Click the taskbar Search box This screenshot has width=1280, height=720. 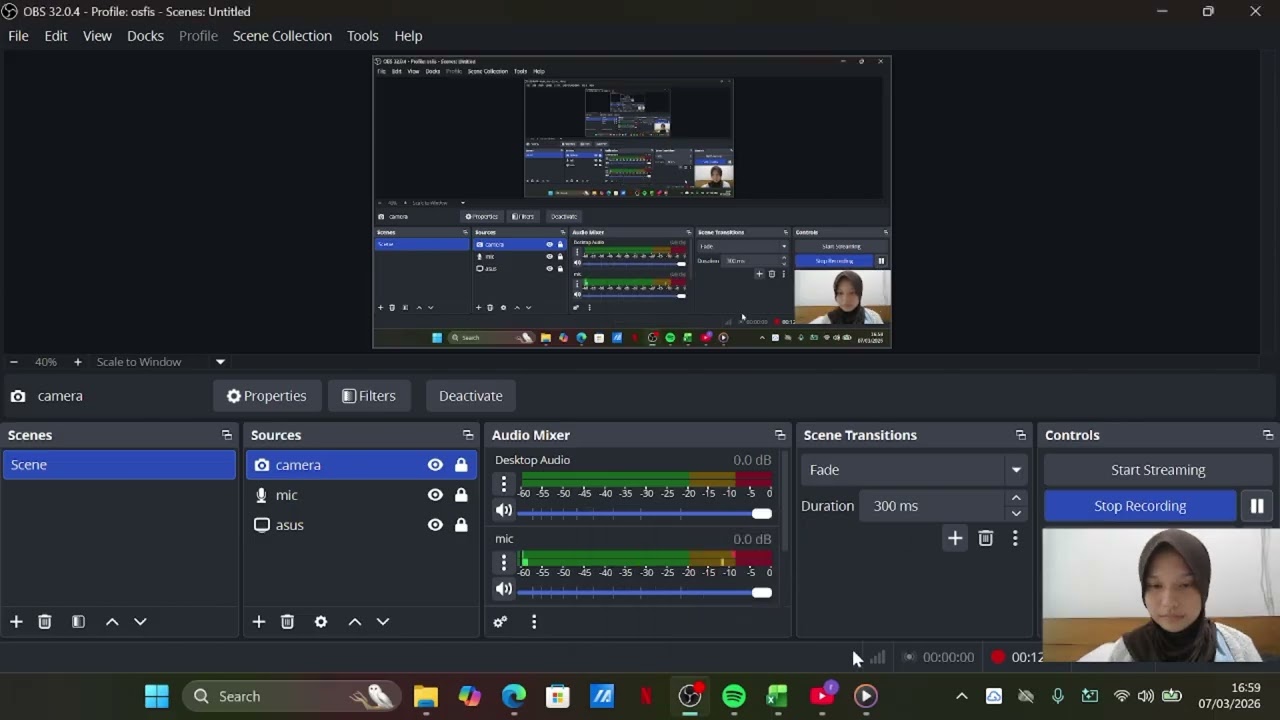pyautogui.click(x=291, y=696)
